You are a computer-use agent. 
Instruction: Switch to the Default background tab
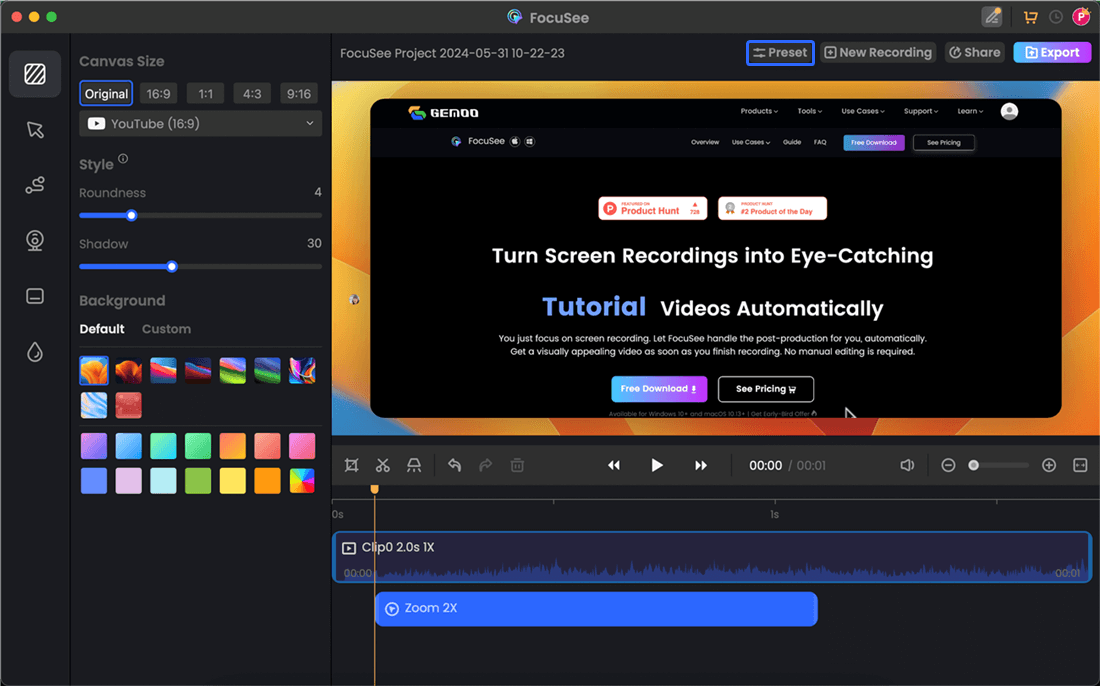tap(102, 329)
